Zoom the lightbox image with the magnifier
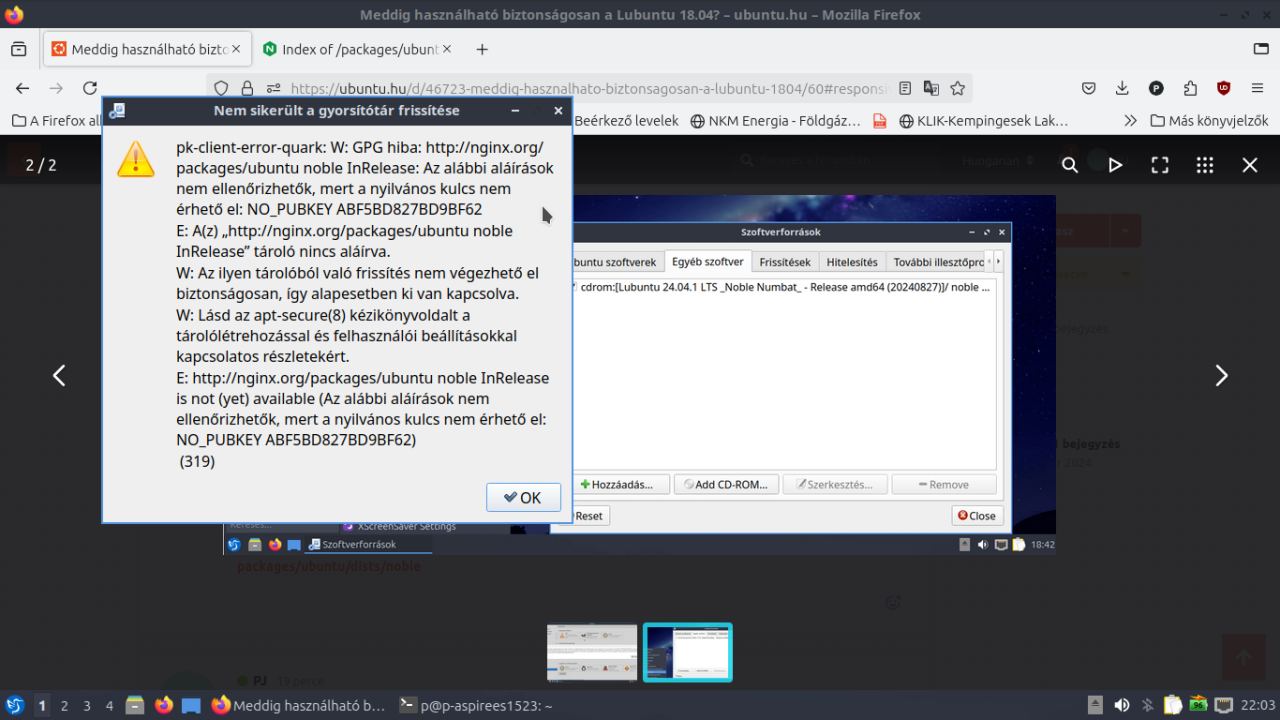 [1070, 165]
